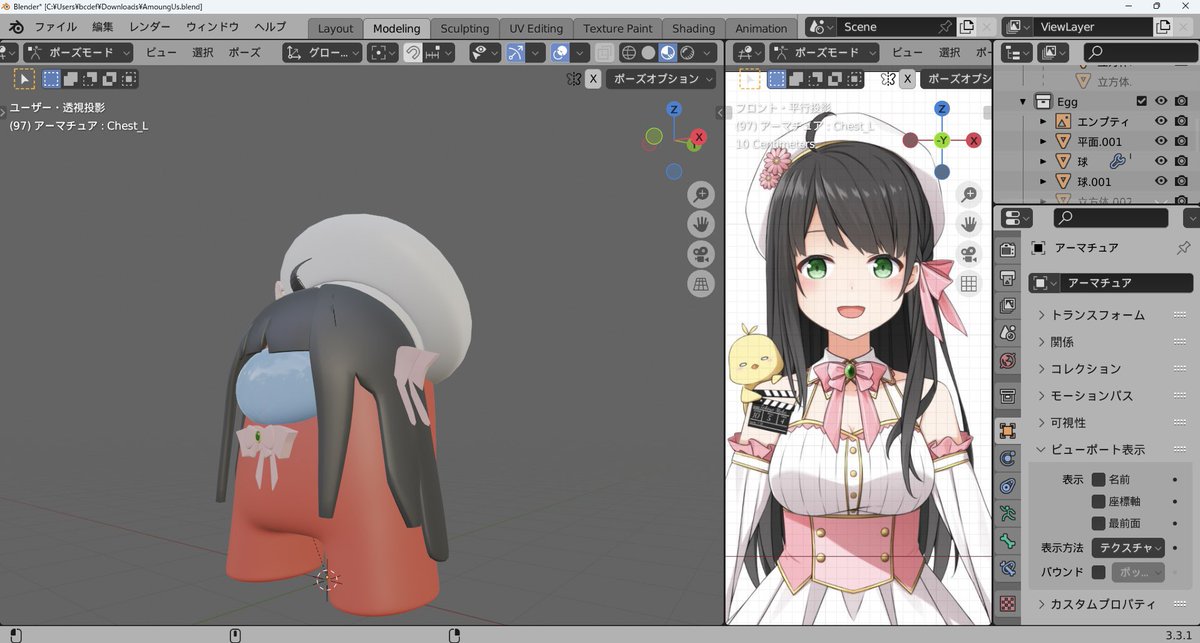The width and height of the screenshot is (1200, 643).
Task: Open the ビュー menu in the left viewport
Action: pyautogui.click(x=161, y=53)
